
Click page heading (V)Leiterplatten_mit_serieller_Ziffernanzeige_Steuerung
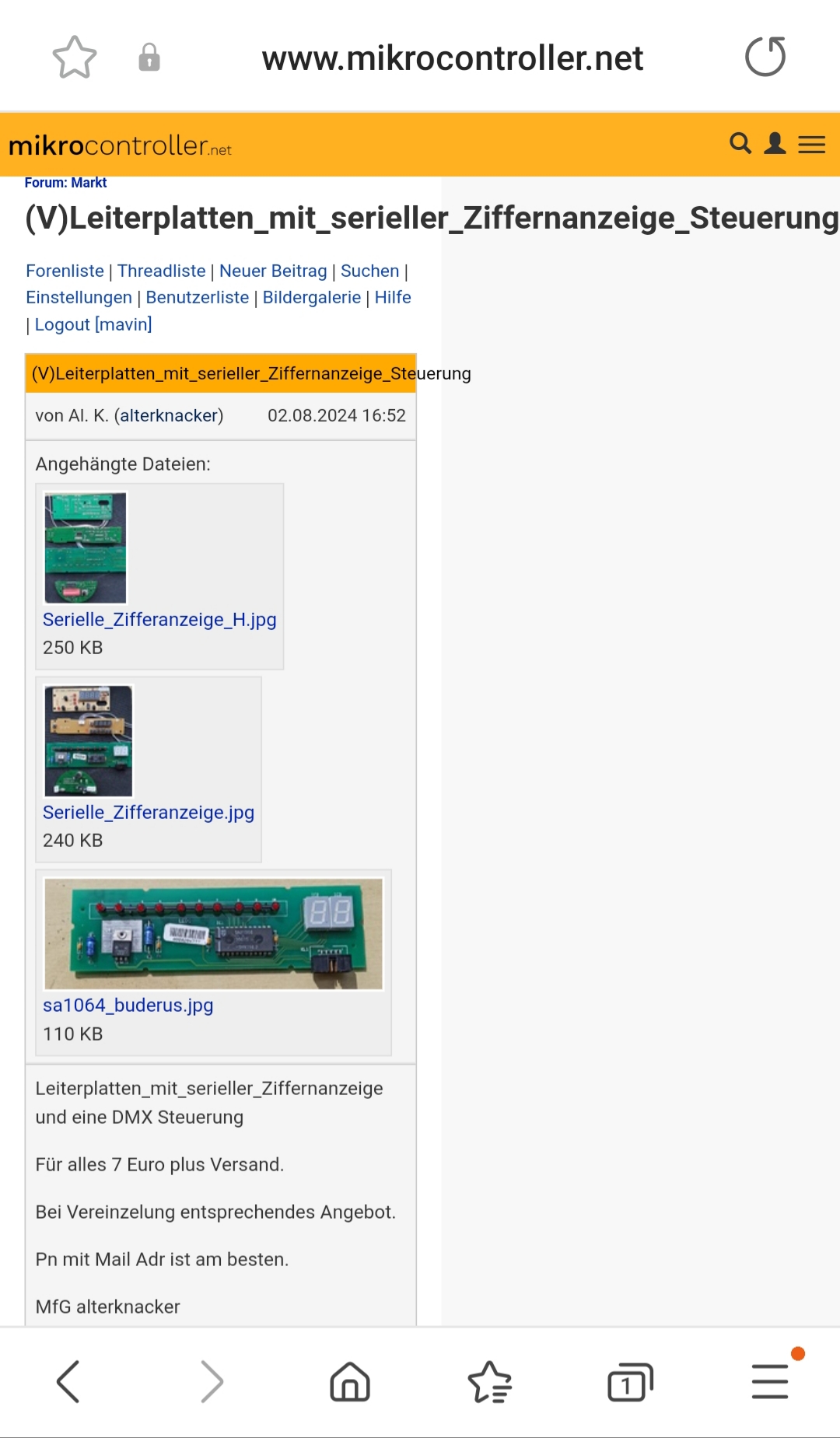point(432,218)
